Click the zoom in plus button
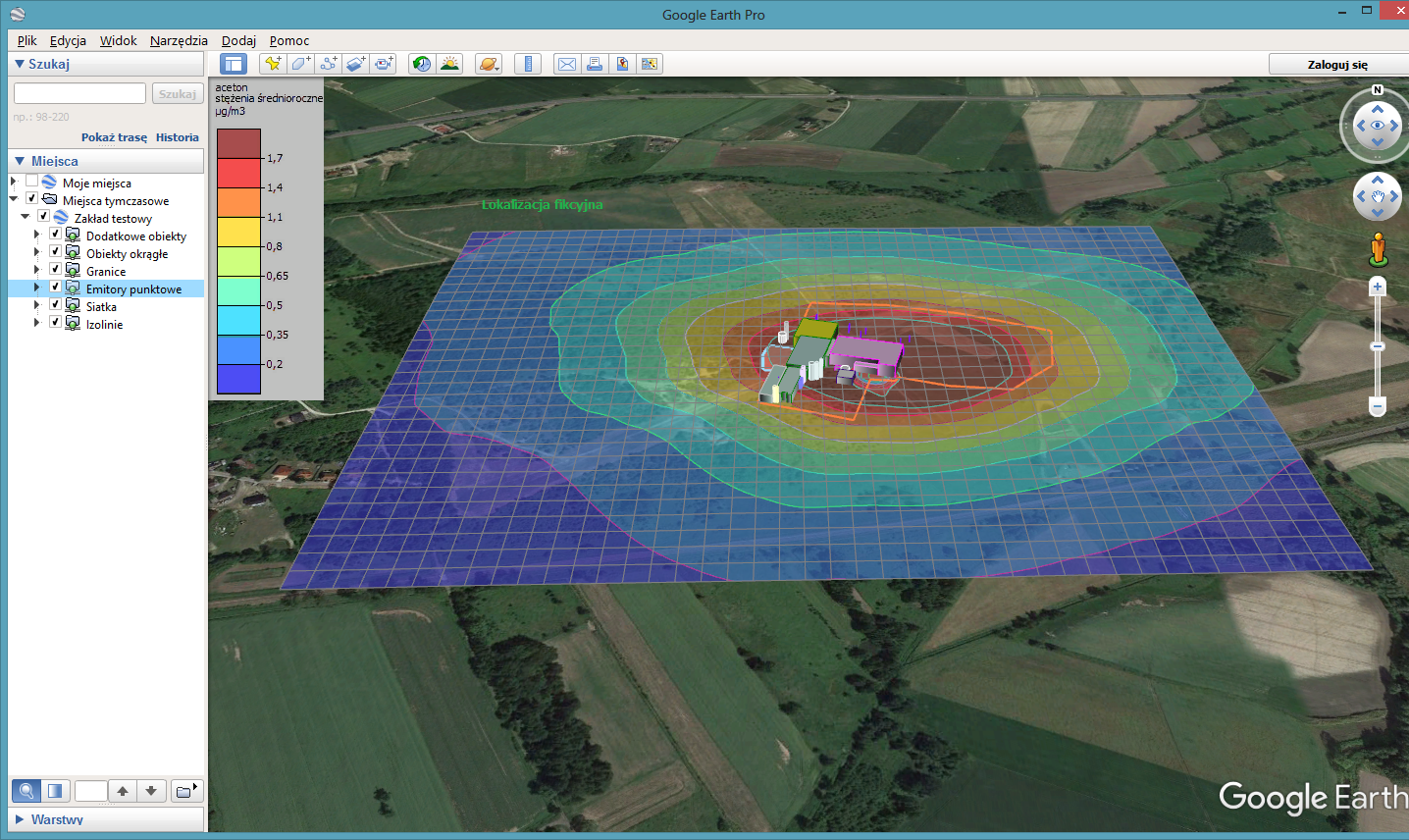Viewport: 1409px width, 840px height. [x=1378, y=287]
